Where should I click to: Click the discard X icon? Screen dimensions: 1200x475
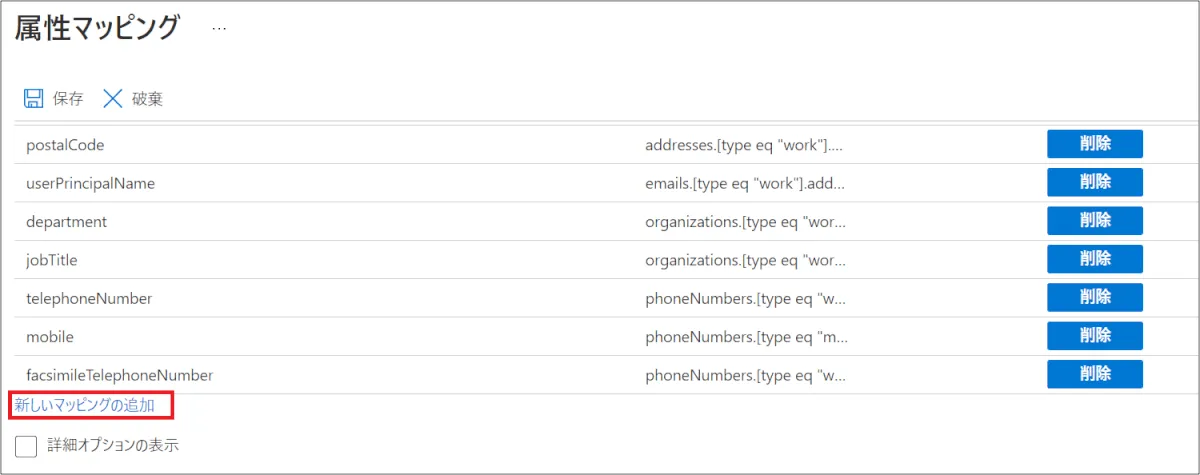[x=113, y=98]
